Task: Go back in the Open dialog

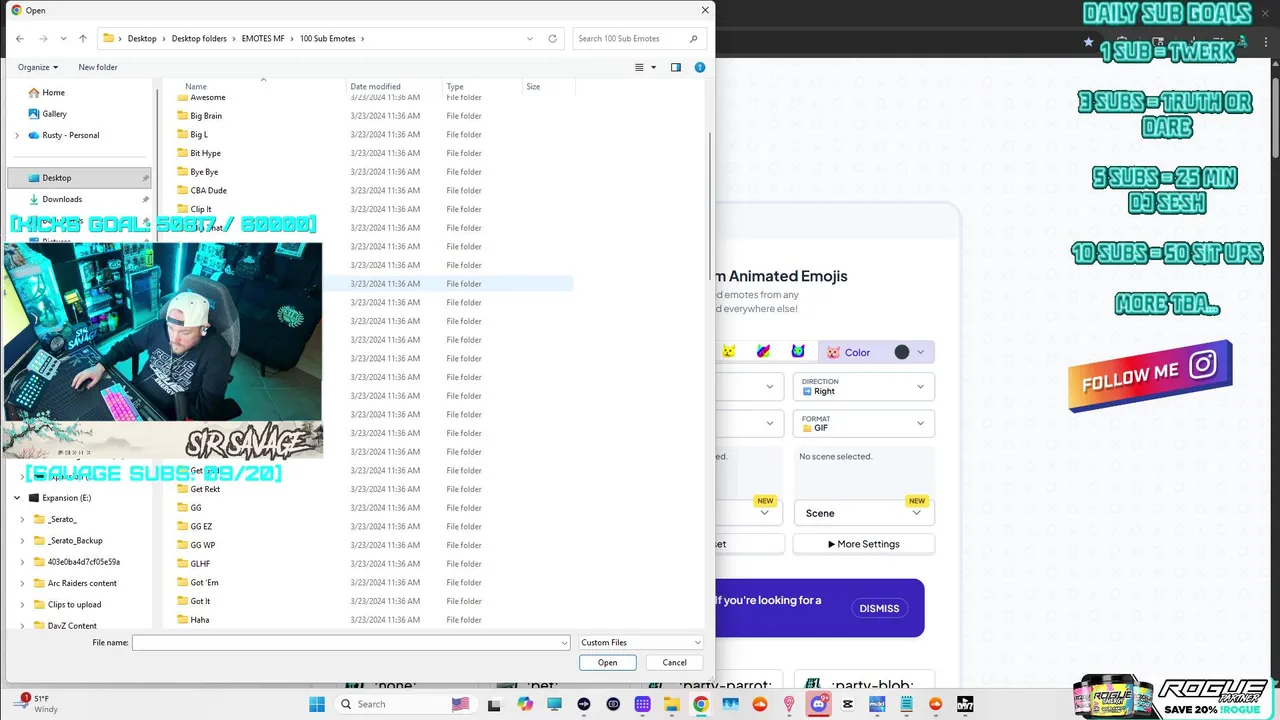Action: coord(20,39)
